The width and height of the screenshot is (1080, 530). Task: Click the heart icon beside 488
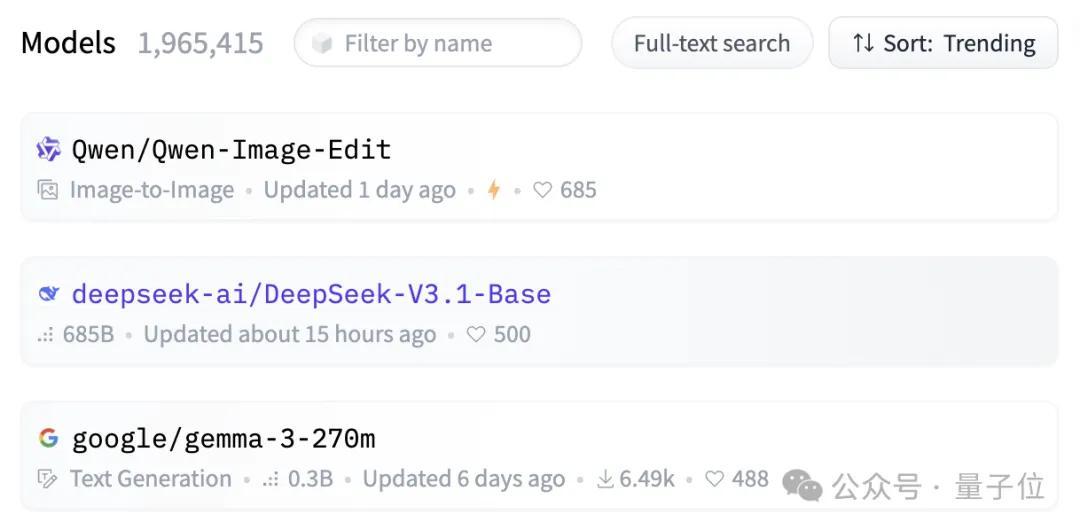coord(715,478)
